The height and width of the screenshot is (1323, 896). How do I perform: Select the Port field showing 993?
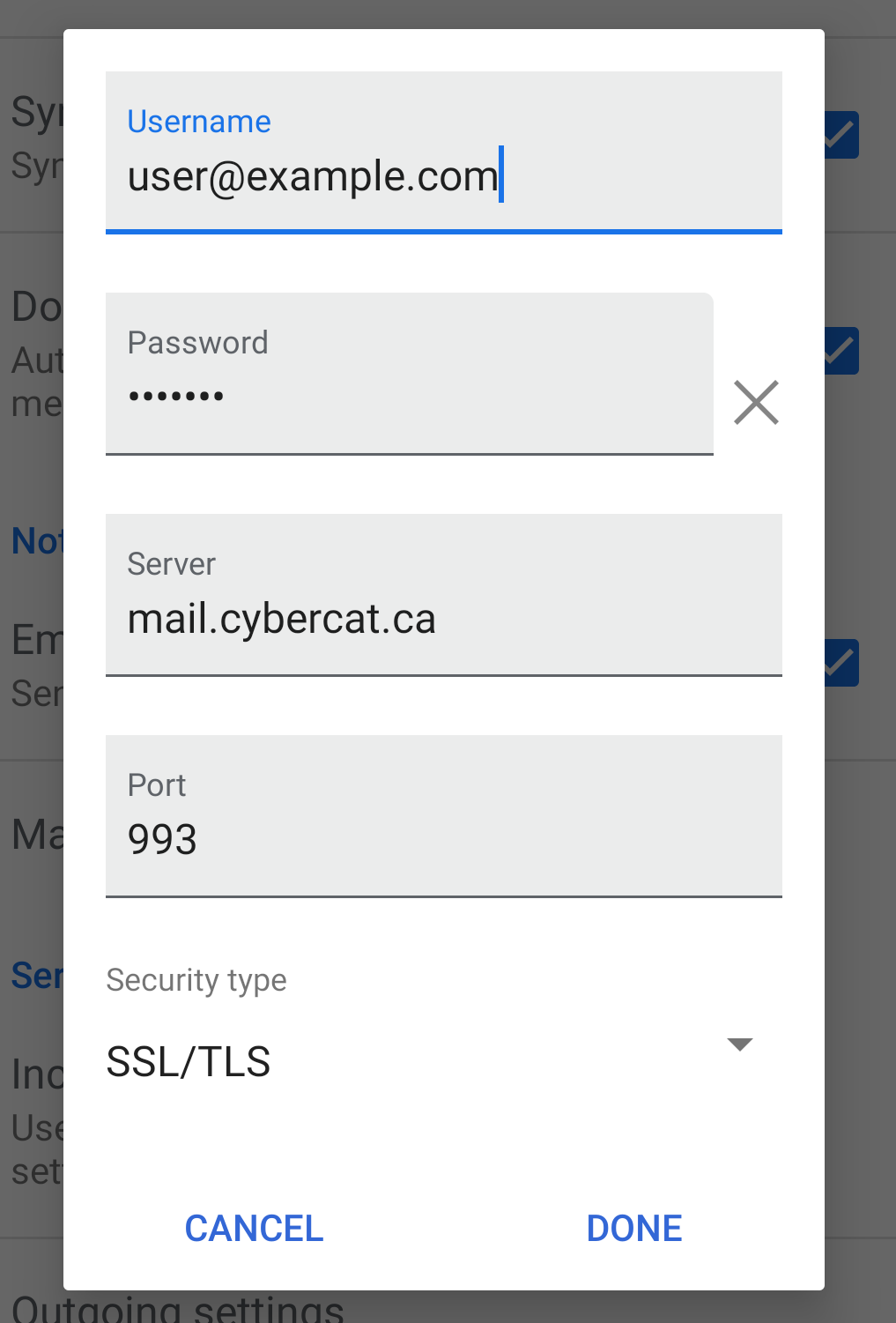tap(162, 839)
